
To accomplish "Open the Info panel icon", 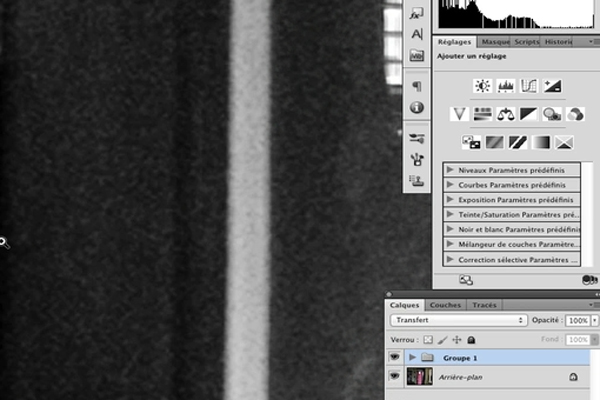I will (417, 107).
